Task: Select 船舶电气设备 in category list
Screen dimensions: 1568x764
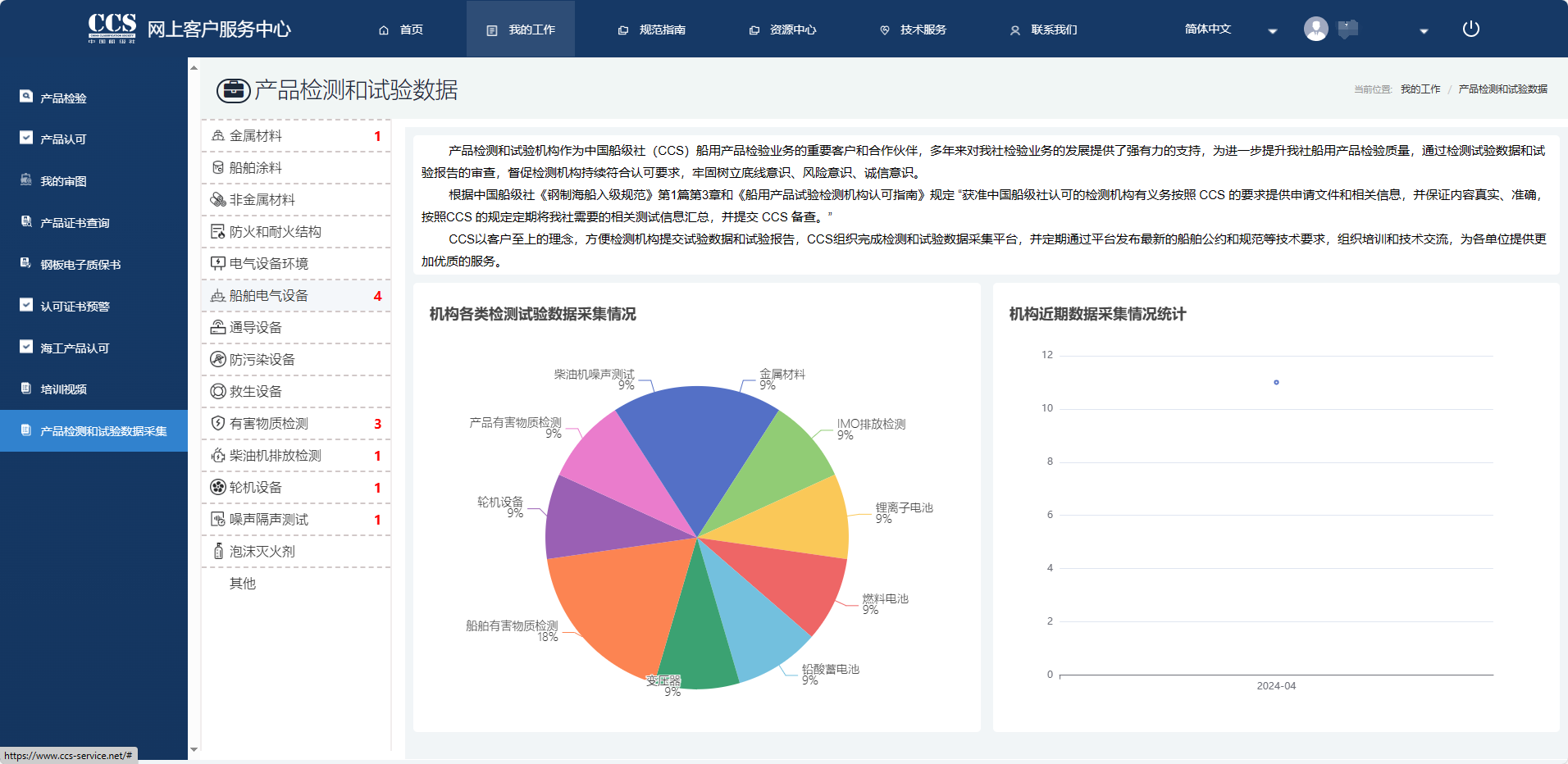Action: 269,296
